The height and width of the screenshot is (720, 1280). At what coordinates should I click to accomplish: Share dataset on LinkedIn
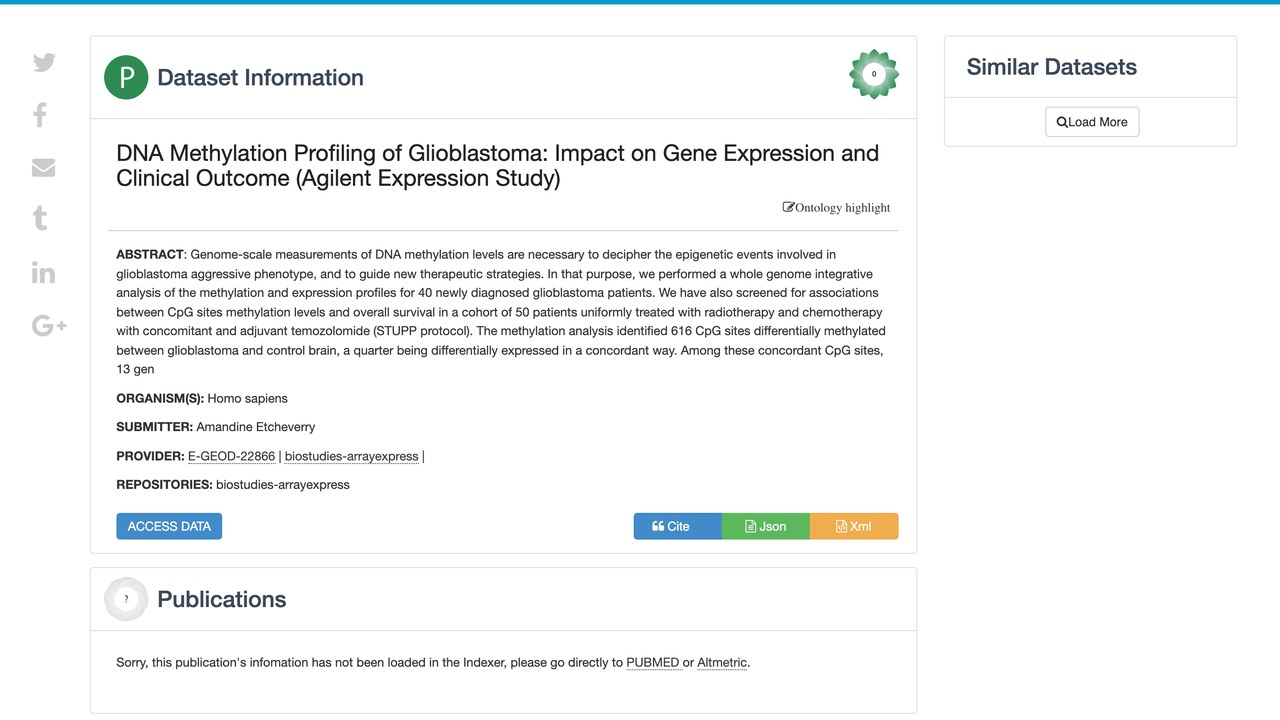[43, 272]
